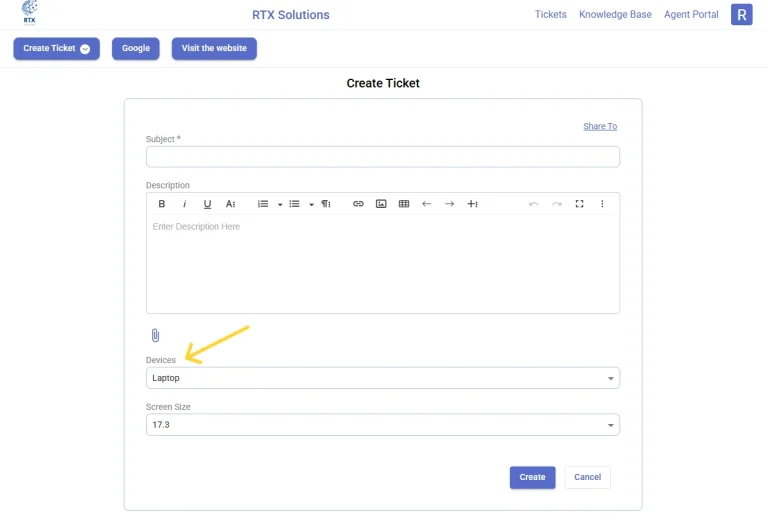The width and height of the screenshot is (768, 520).
Task: Focus the Subject input field
Action: (383, 157)
